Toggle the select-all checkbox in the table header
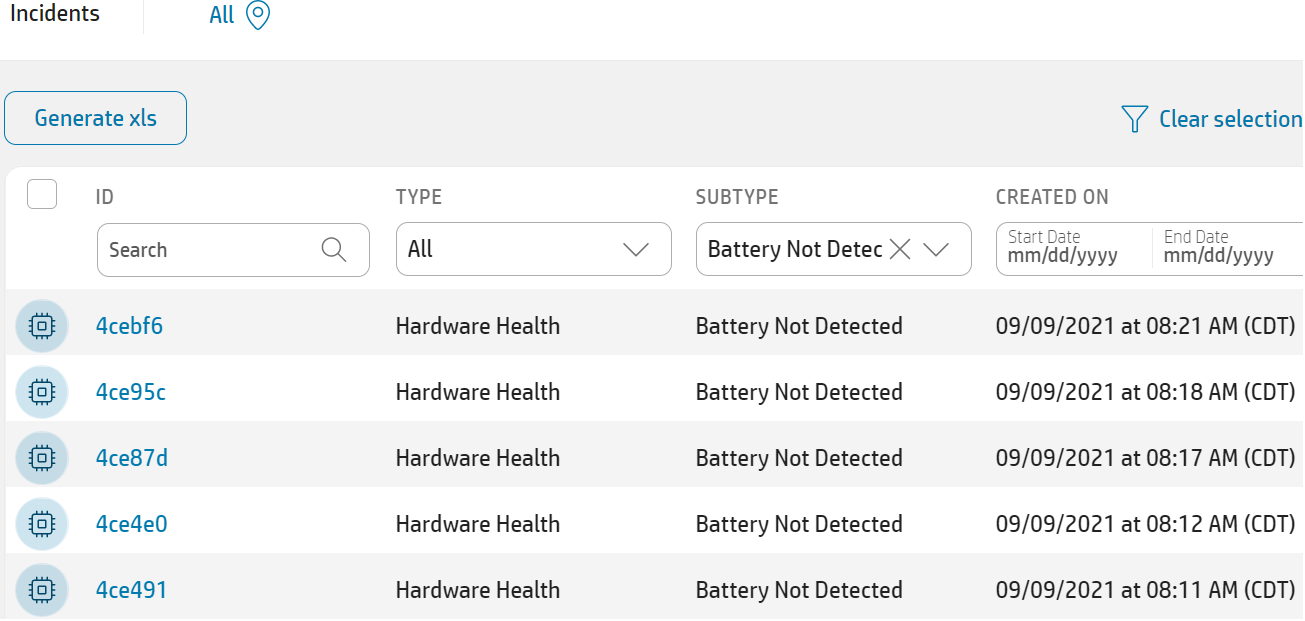 pyautogui.click(x=41, y=193)
